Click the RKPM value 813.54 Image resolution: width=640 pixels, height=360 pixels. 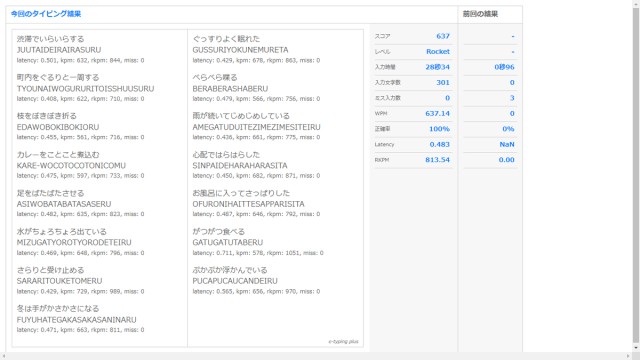coord(437,160)
